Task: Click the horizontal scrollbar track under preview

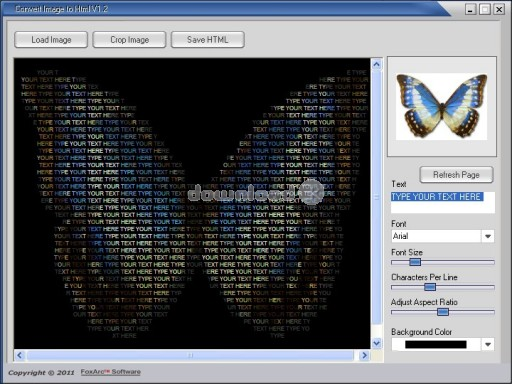Action: (190, 355)
